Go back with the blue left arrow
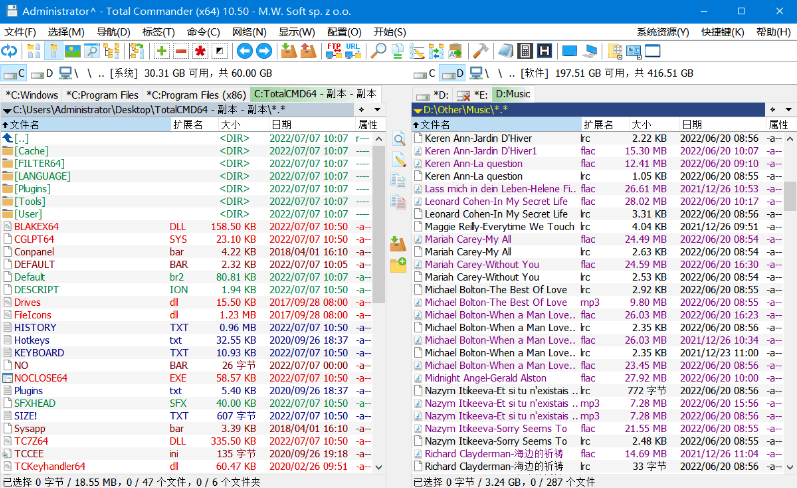Image resolution: width=797 pixels, height=488 pixels. (x=244, y=51)
